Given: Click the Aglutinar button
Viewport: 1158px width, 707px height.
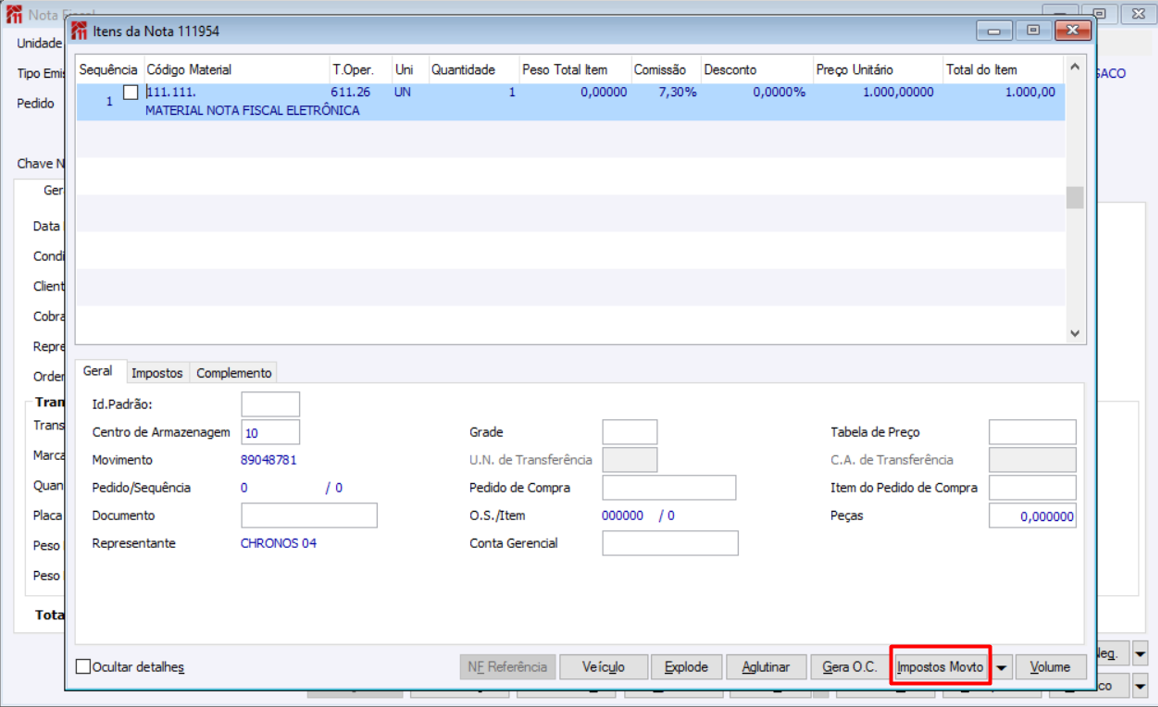Looking at the screenshot, I should (x=766, y=667).
